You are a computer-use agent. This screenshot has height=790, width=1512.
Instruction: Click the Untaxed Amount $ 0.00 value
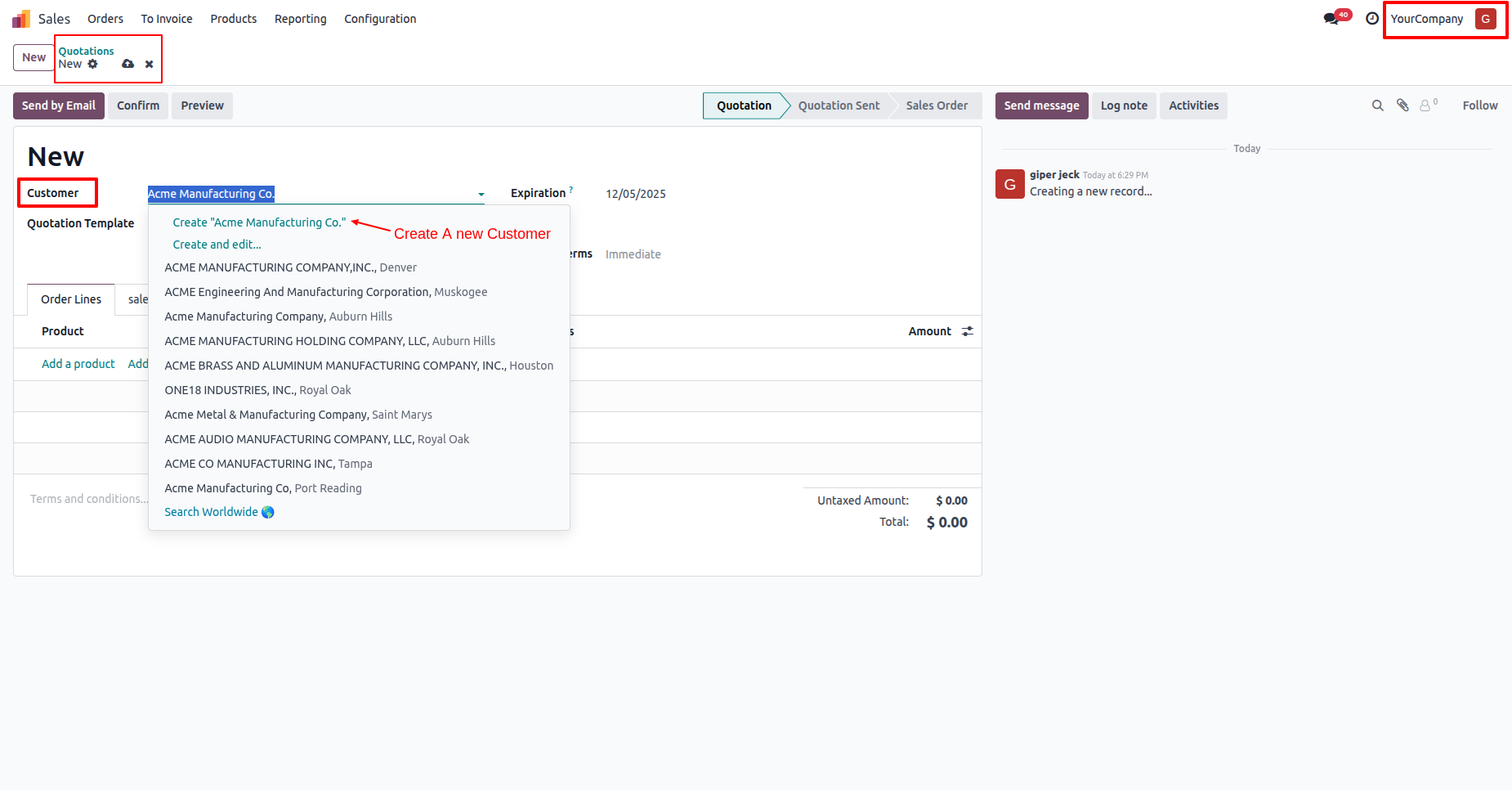(952, 500)
